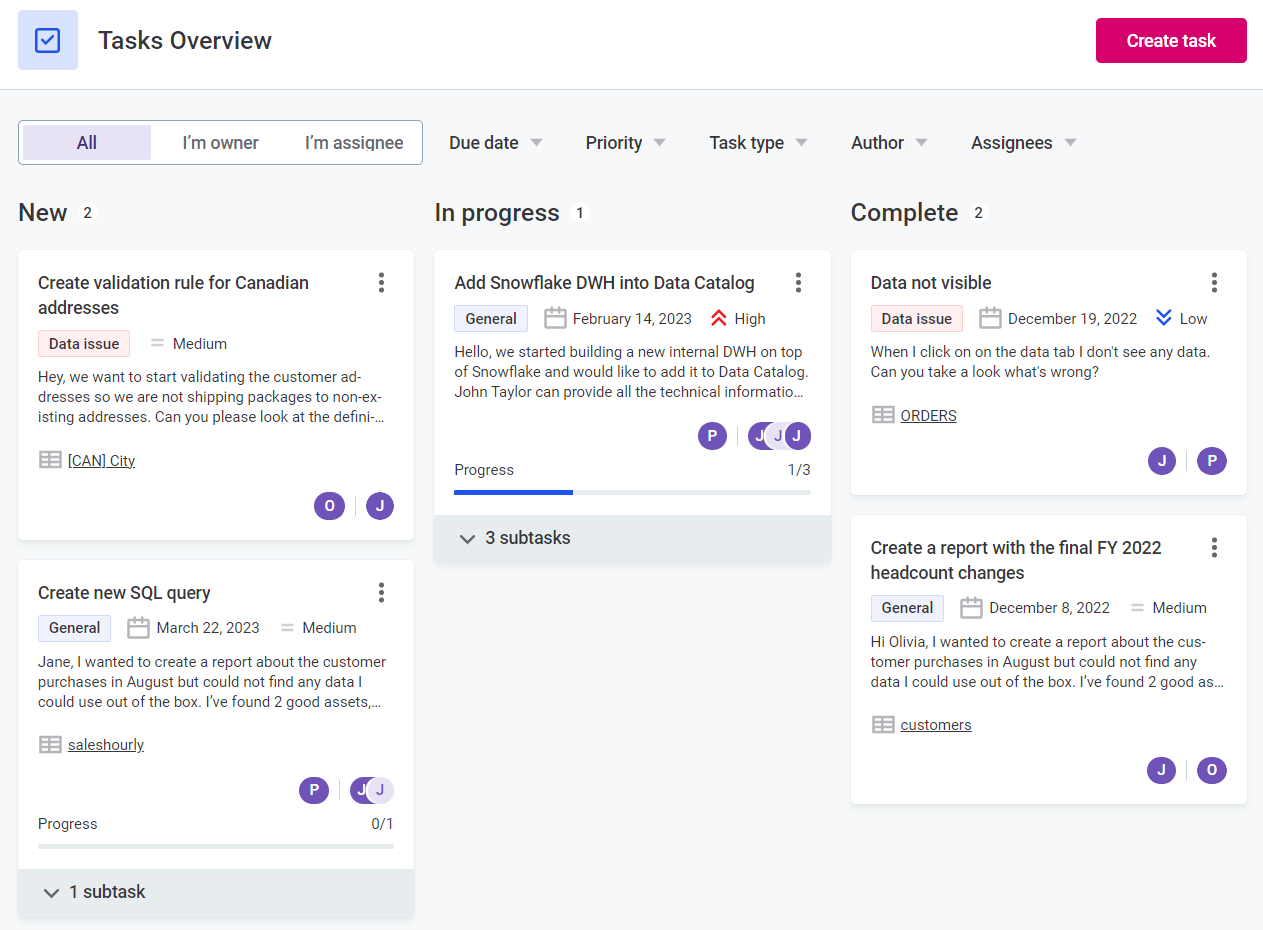The width and height of the screenshot is (1263, 930).
Task: Open the Task type filter dropdown
Action: (757, 143)
